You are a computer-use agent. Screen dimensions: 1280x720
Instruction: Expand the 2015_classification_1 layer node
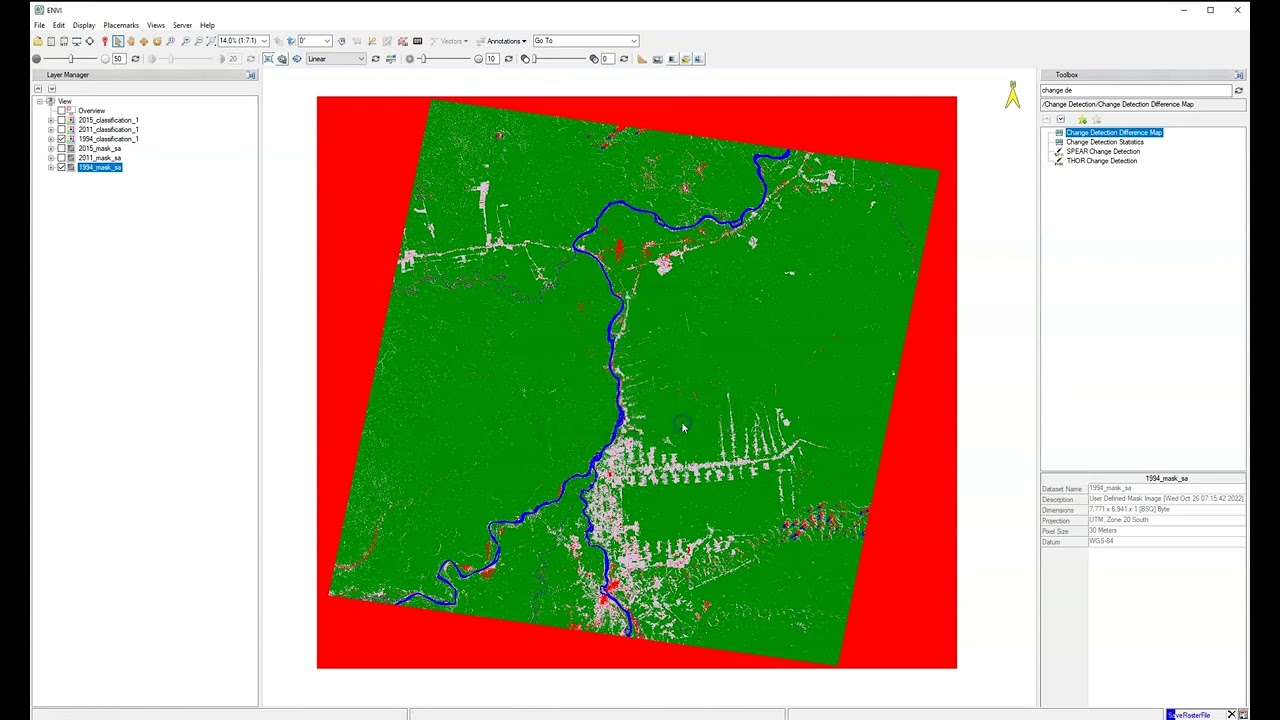[51, 120]
